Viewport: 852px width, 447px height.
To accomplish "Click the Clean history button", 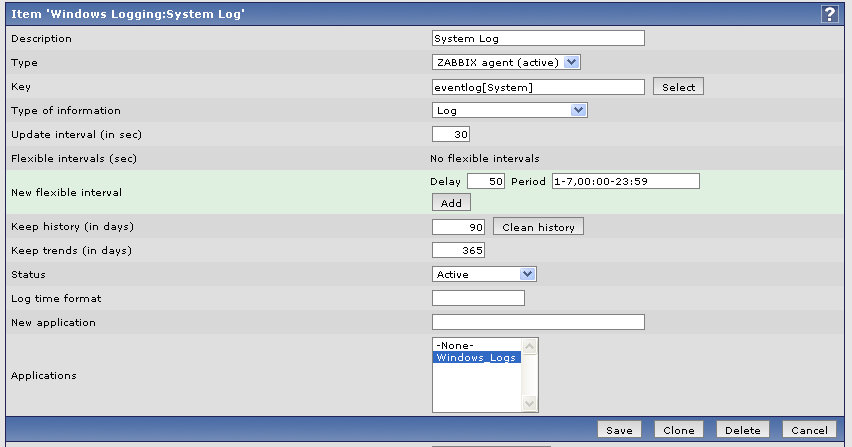I will (538, 226).
